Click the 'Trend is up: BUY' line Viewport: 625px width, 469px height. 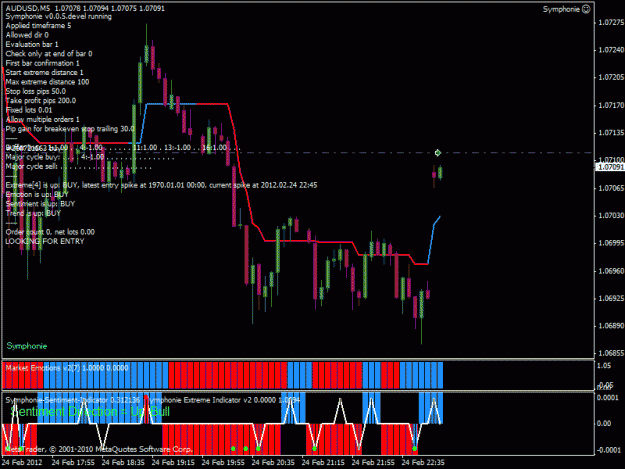(33, 213)
